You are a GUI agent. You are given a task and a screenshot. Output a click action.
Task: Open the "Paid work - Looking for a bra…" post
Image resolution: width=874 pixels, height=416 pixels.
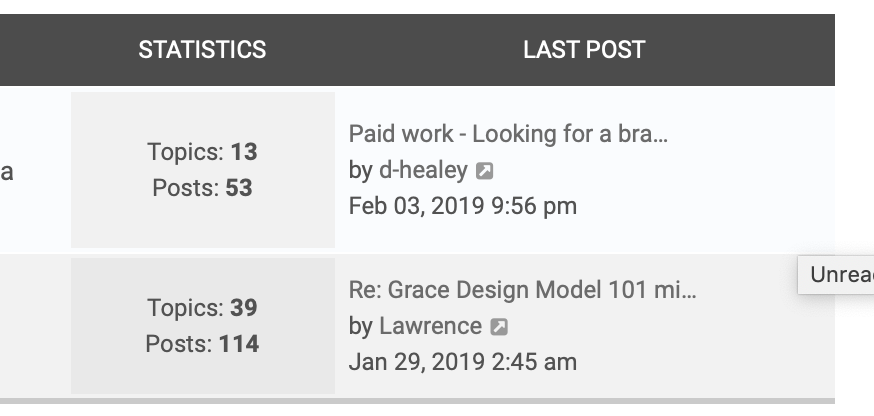coord(507,135)
